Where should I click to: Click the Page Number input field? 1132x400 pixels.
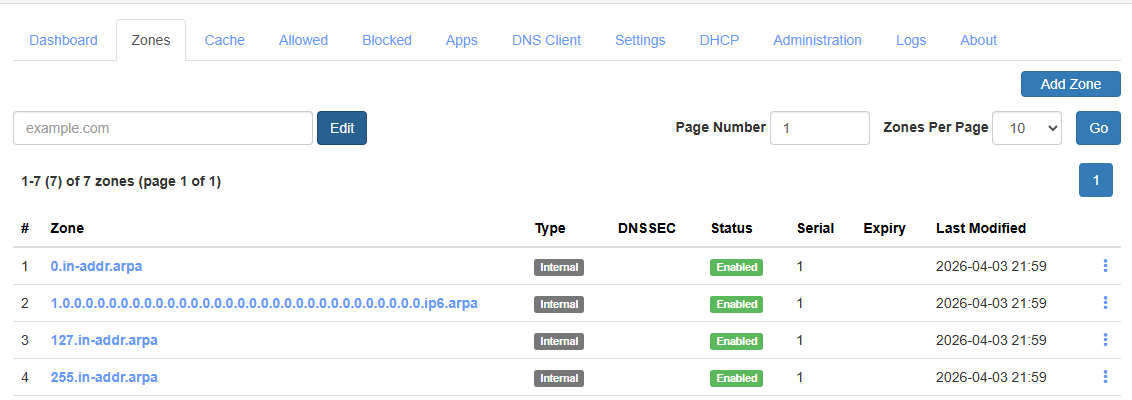(x=819, y=128)
